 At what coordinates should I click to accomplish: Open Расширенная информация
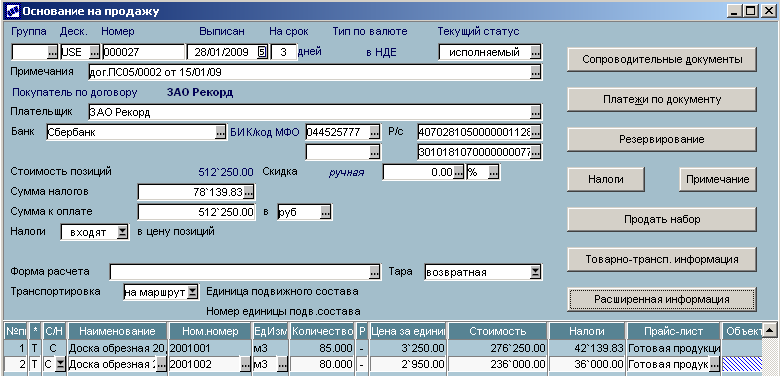(x=662, y=299)
